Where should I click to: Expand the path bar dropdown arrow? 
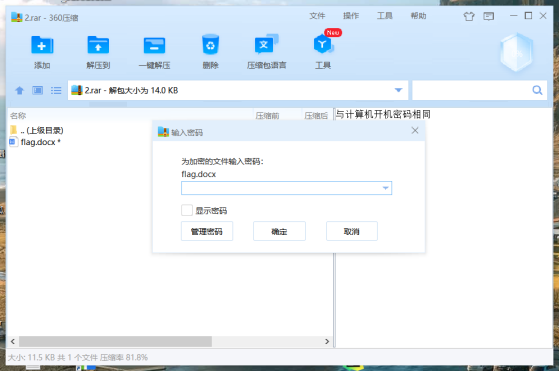pos(398,90)
